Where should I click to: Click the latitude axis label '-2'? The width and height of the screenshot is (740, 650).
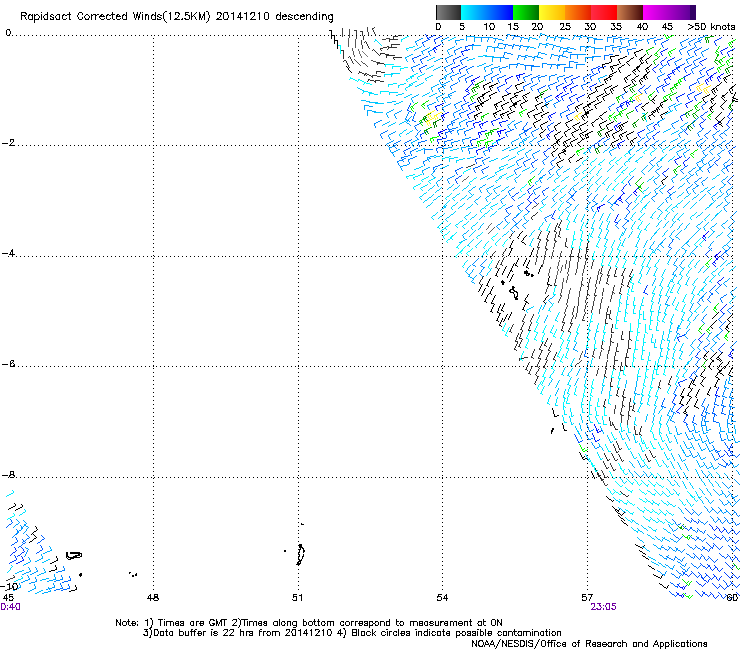click(8, 143)
